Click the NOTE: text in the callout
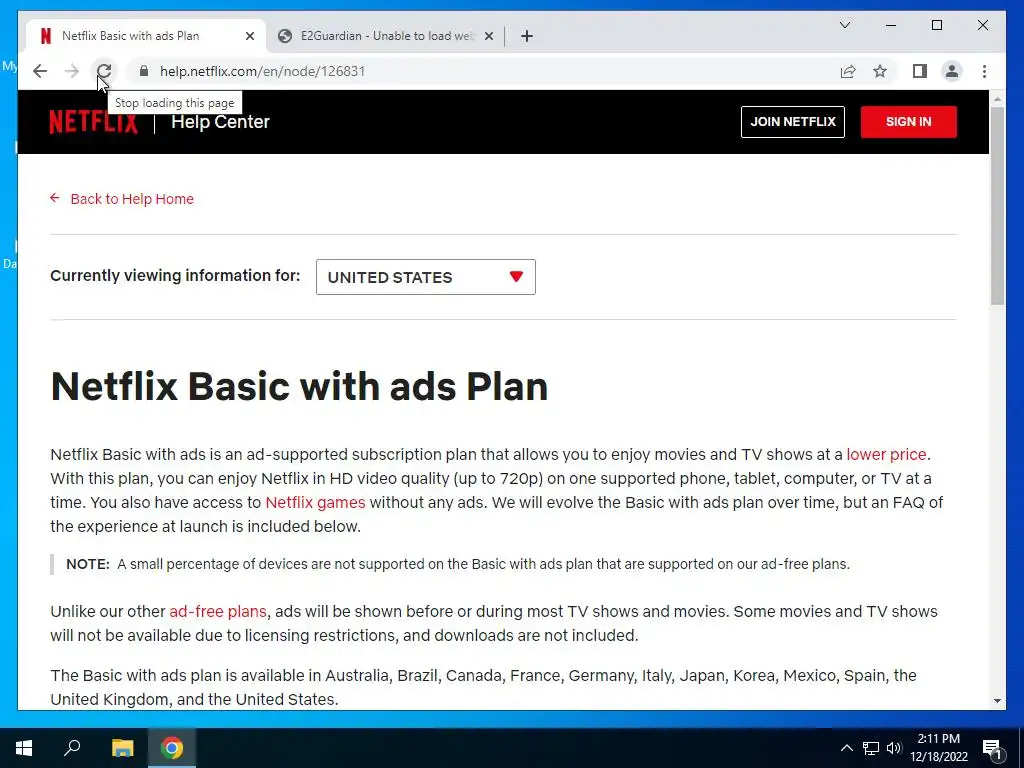Screen dimensions: 1024x768 (x=88, y=564)
